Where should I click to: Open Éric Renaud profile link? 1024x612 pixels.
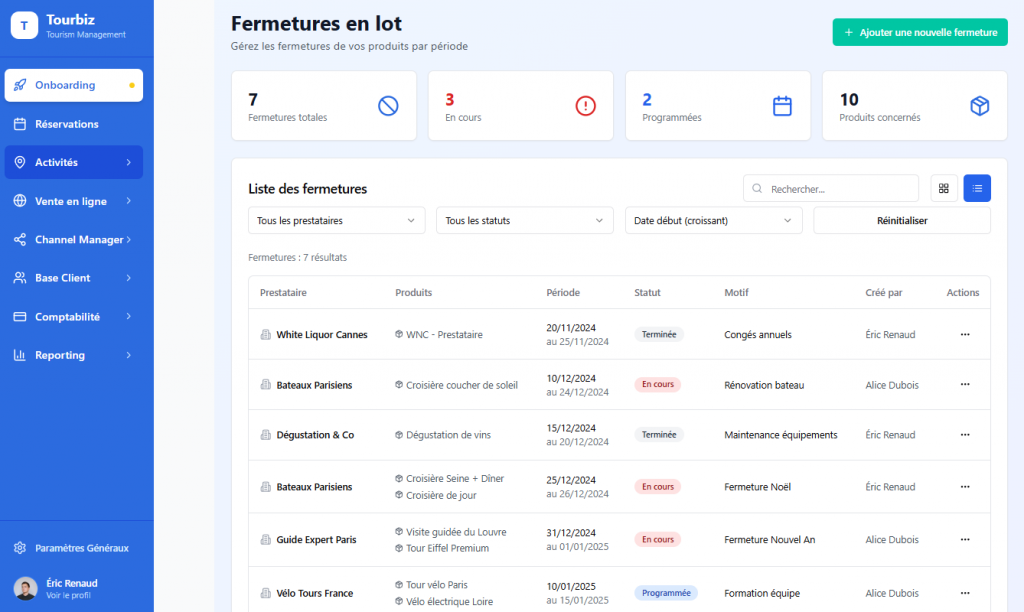coord(68,595)
